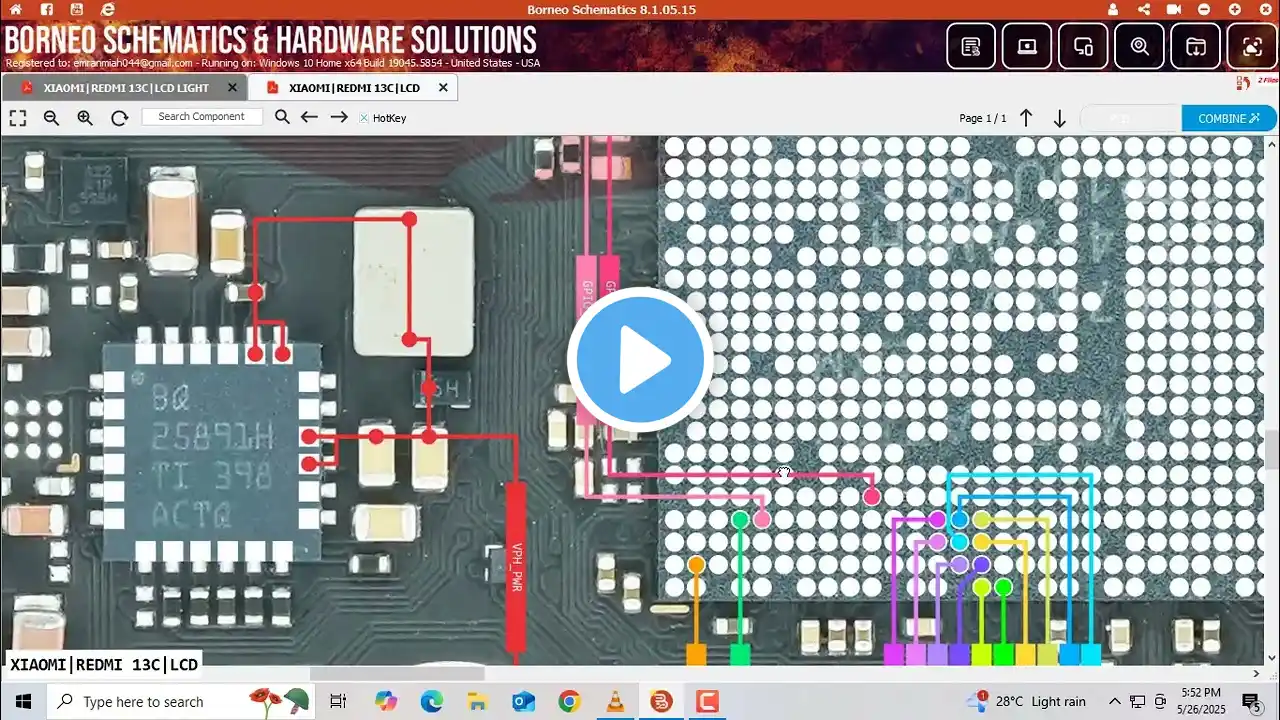
Task: Go back with the left arrow
Action: coord(310,117)
